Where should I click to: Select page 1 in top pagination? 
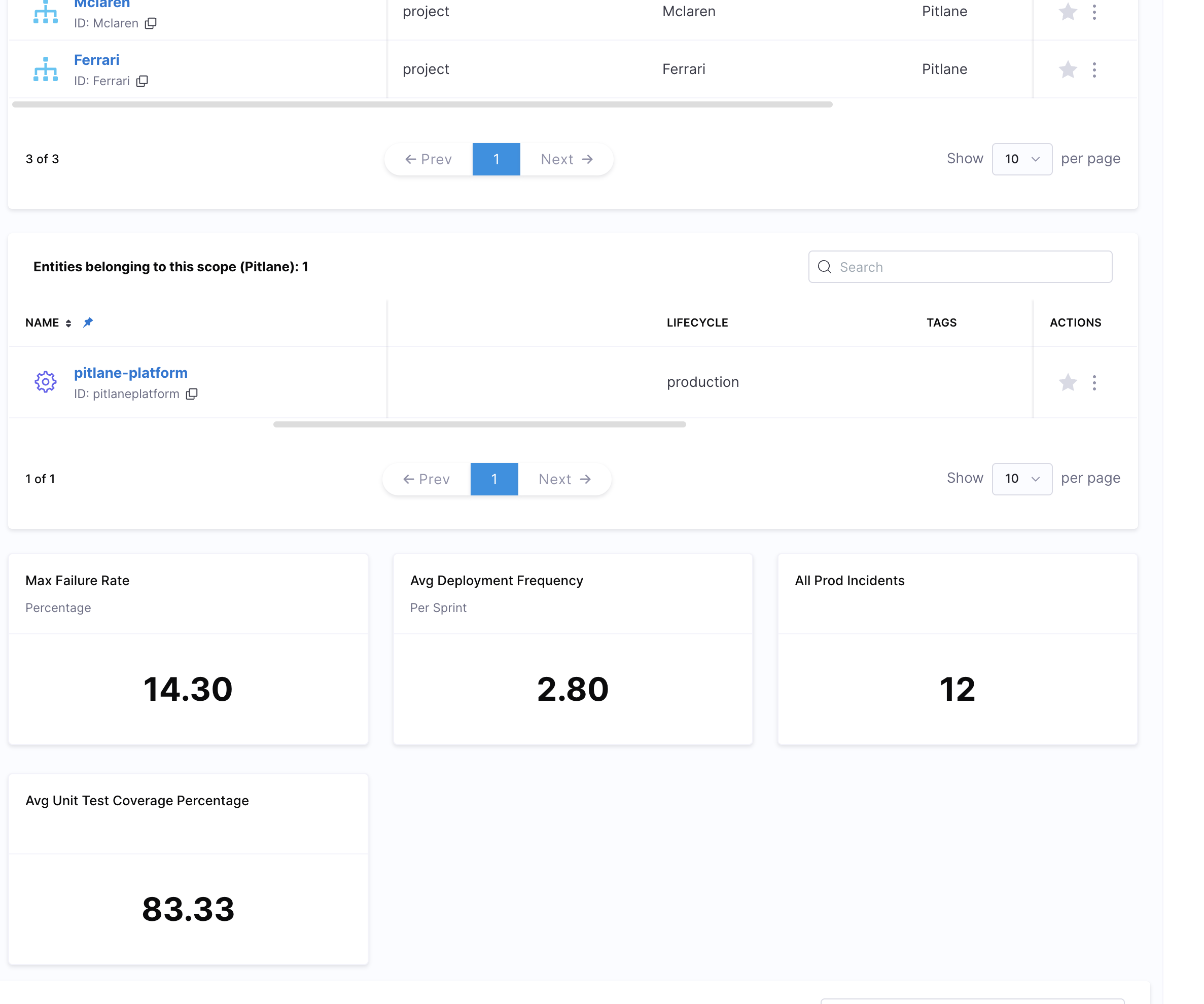496,159
